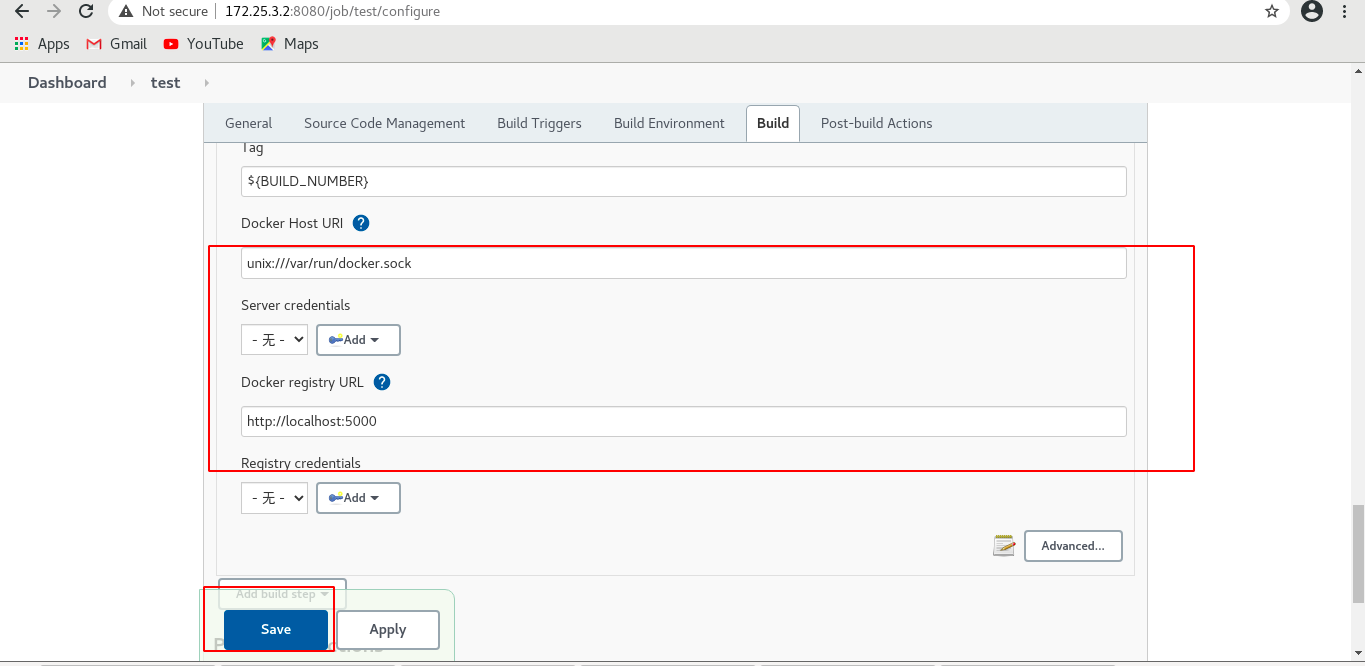Click the Tag field with ${BUILD_NUMBER}
This screenshot has height=666, width=1365.
(x=684, y=181)
